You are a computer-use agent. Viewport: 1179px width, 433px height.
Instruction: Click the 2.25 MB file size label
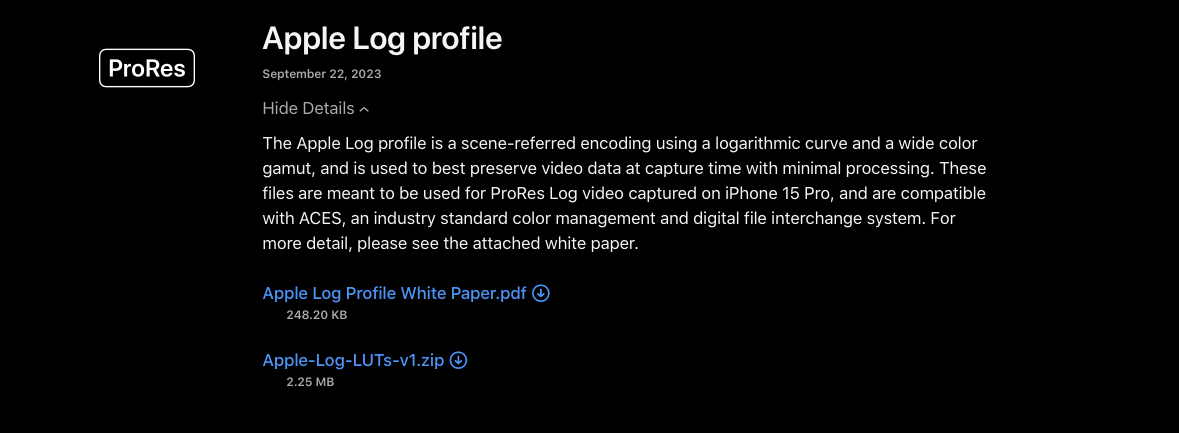point(310,382)
